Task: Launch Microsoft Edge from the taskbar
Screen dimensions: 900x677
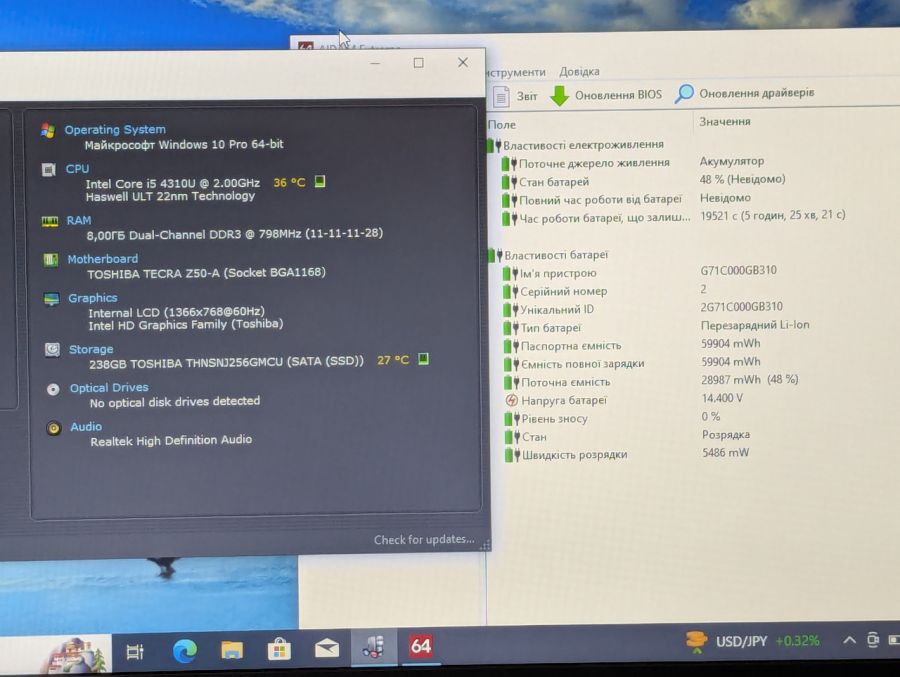Action: click(x=185, y=651)
